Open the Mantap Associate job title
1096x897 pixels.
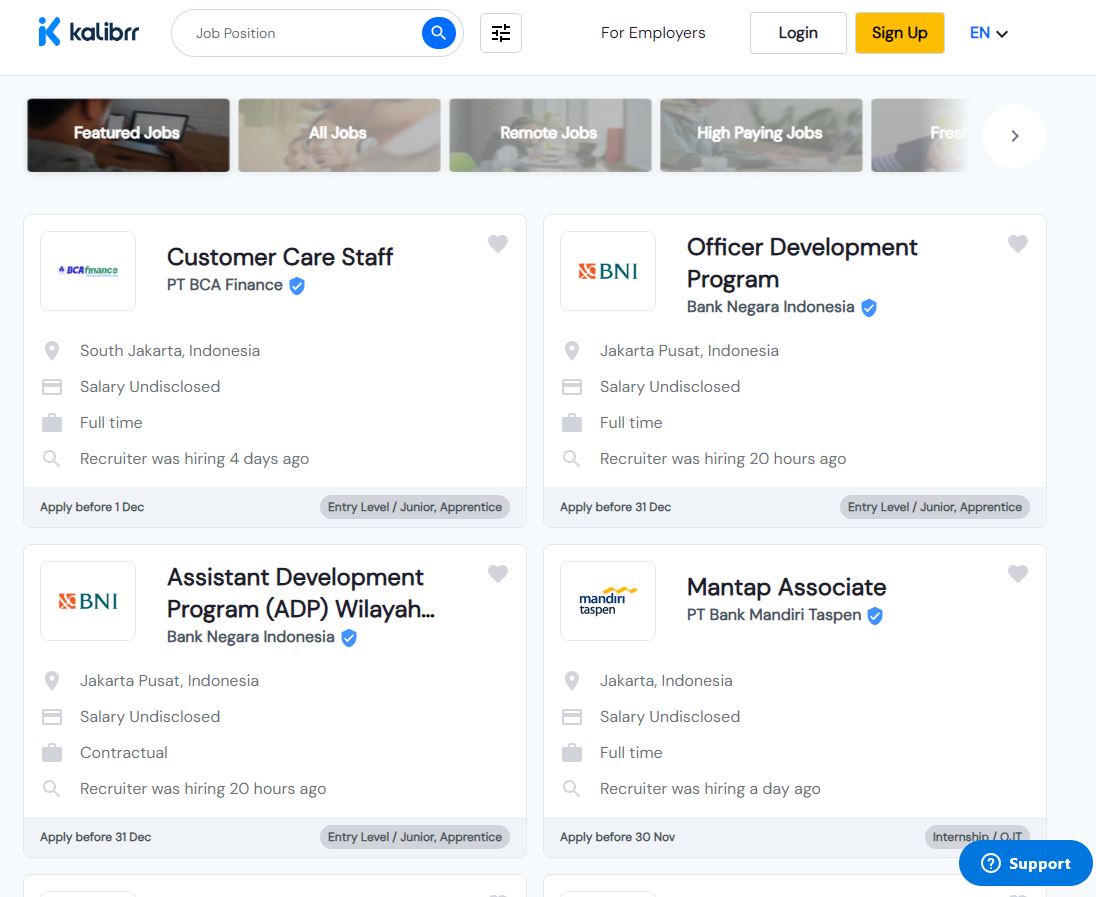786,587
